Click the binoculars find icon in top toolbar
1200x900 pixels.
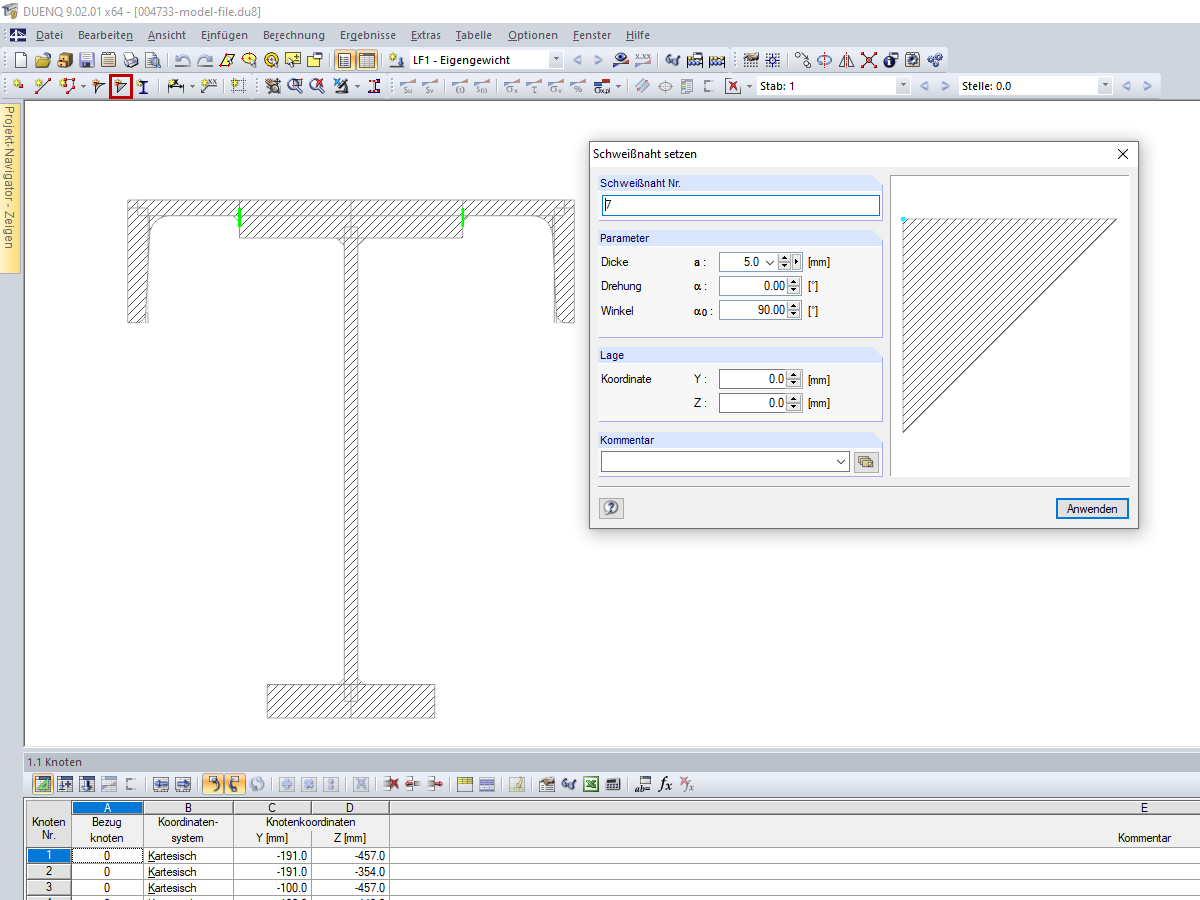[673, 60]
